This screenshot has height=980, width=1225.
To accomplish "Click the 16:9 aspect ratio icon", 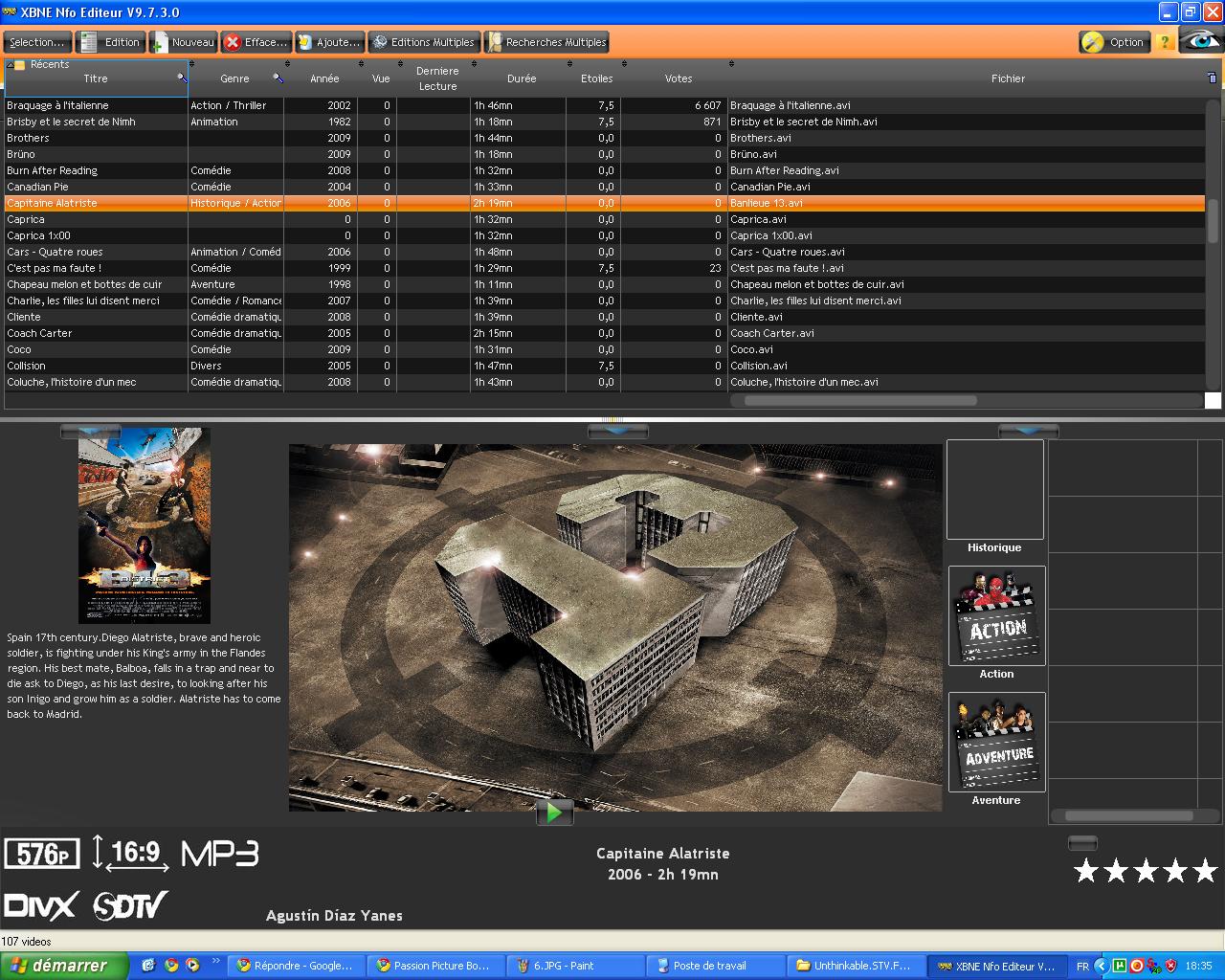I will point(132,853).
